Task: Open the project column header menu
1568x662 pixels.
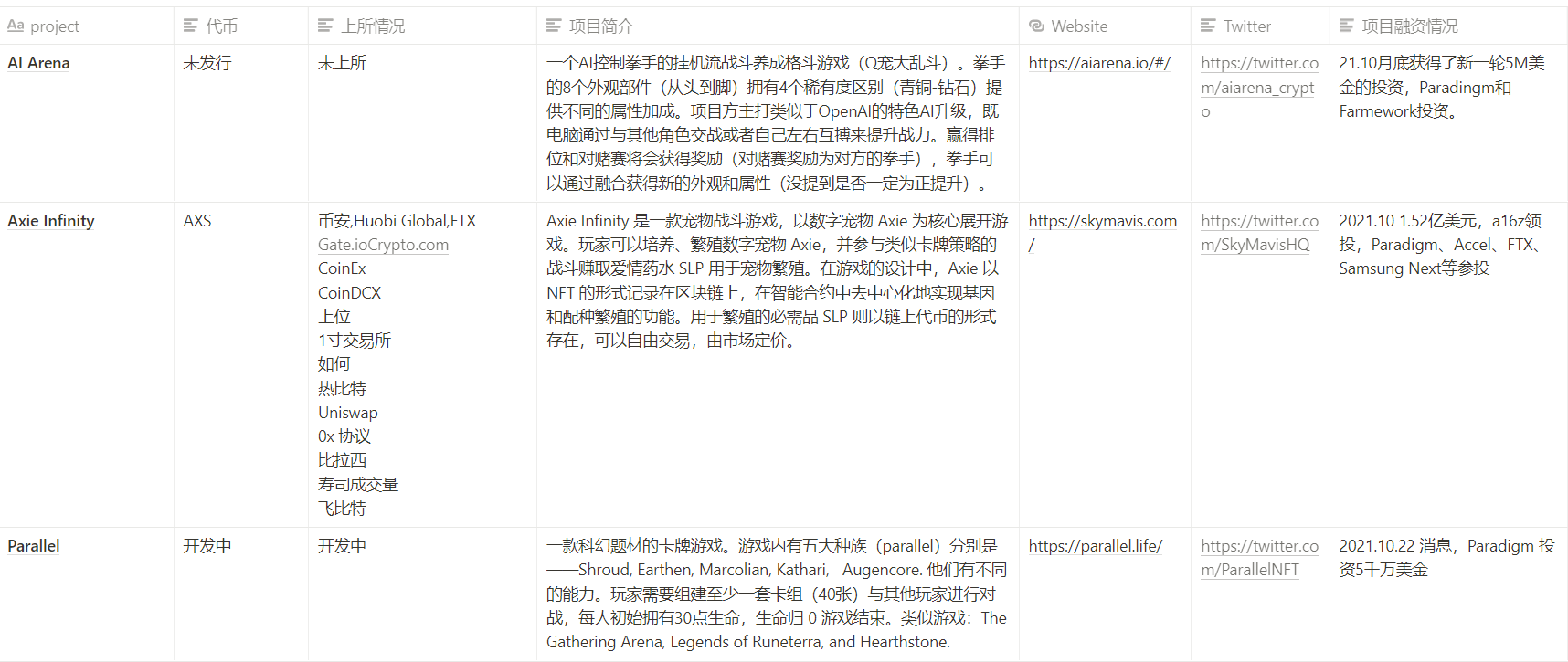Action: click(x=87, y=26)
